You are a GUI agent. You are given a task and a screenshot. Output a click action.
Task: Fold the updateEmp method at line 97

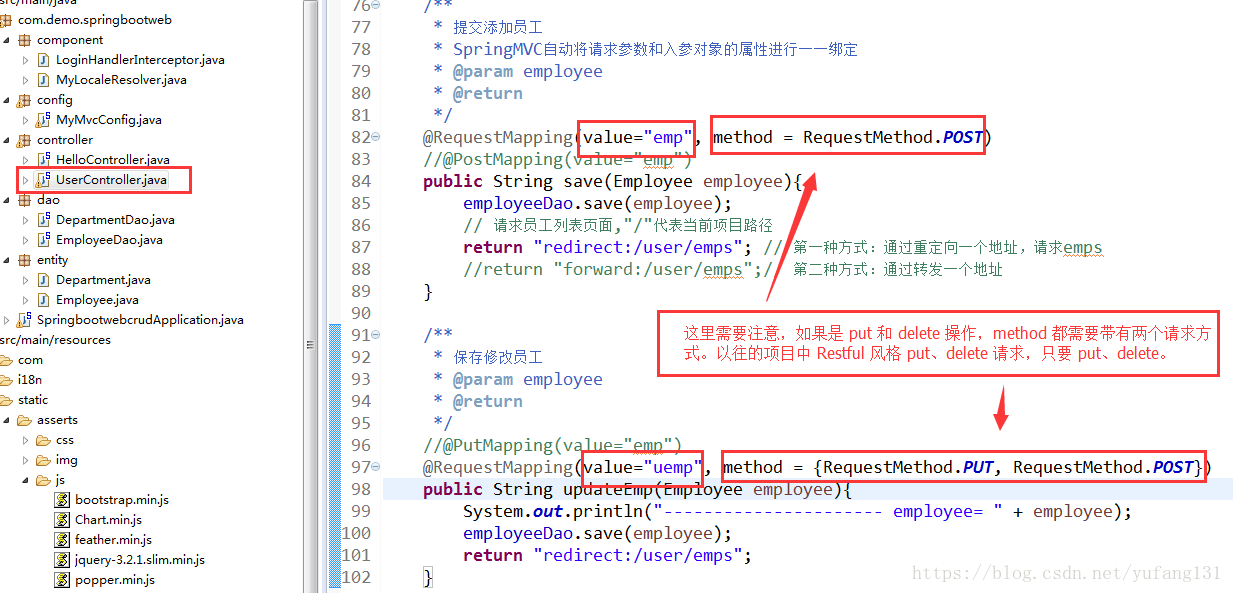click(375, 468)
